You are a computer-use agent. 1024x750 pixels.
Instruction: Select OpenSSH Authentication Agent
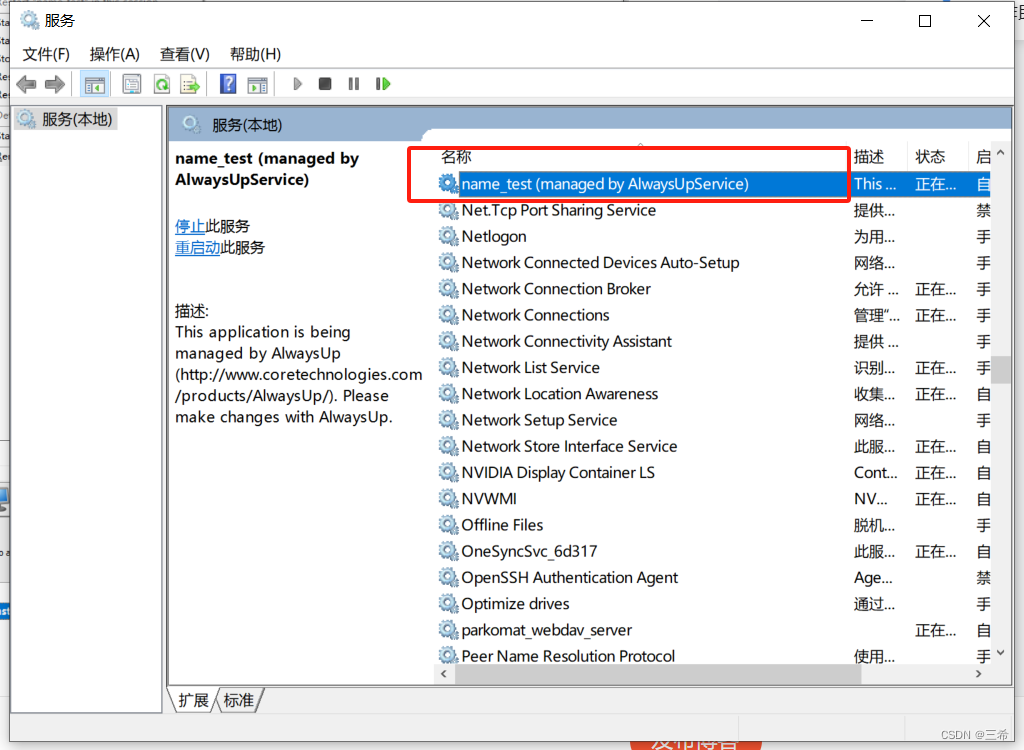click(569, 578)
